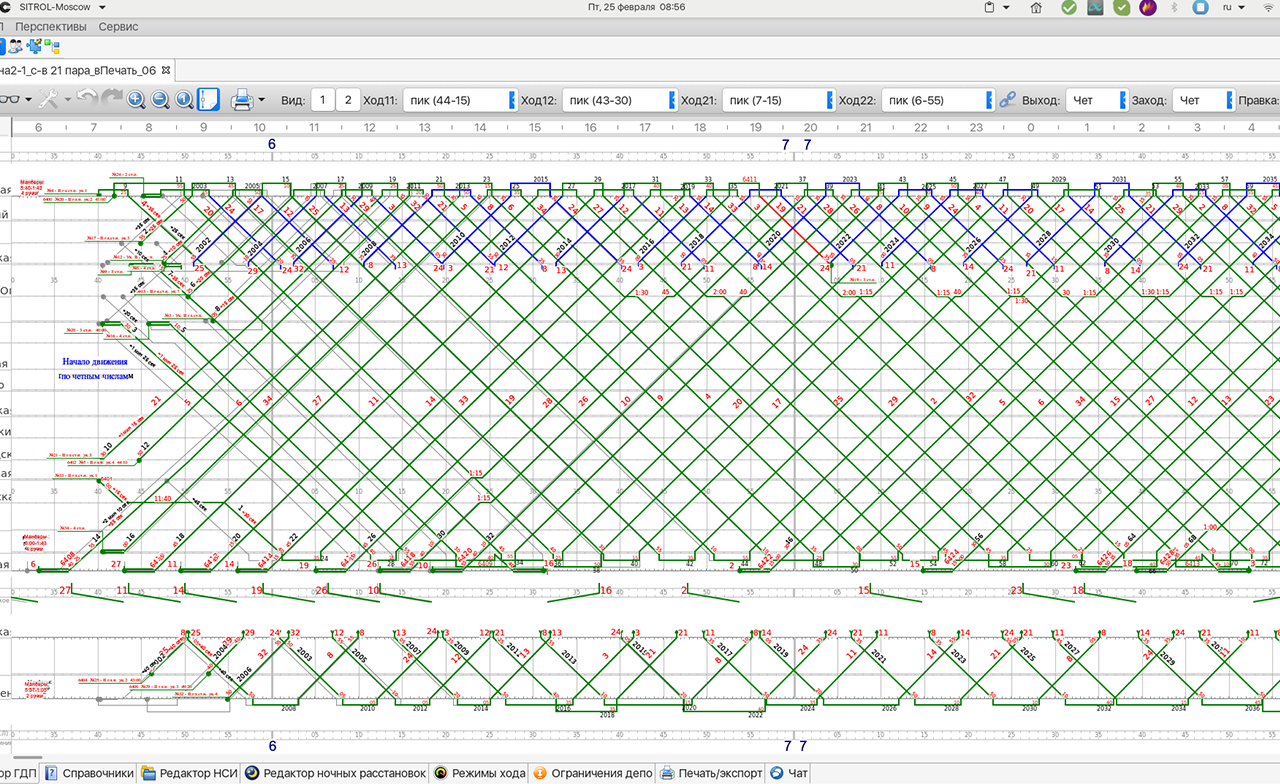Click the redo arrow

coord(111,99)
